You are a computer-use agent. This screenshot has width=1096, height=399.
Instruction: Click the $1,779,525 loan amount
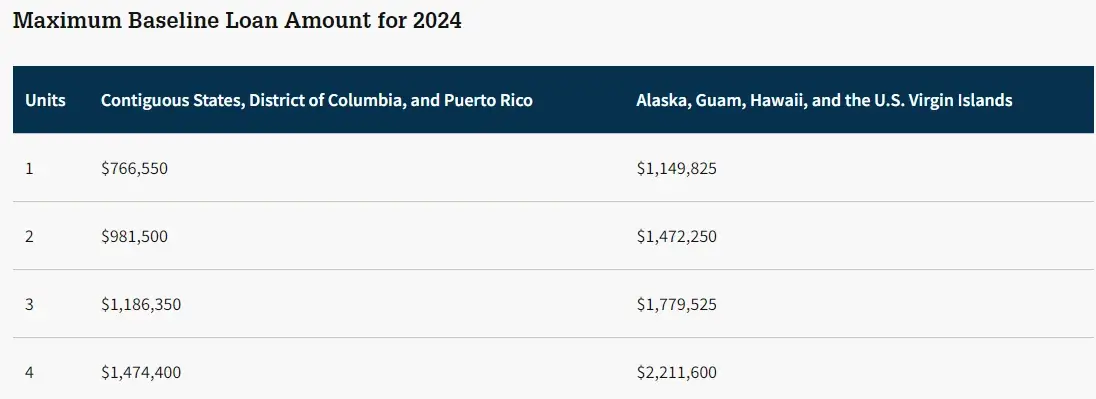coord(677,305)
